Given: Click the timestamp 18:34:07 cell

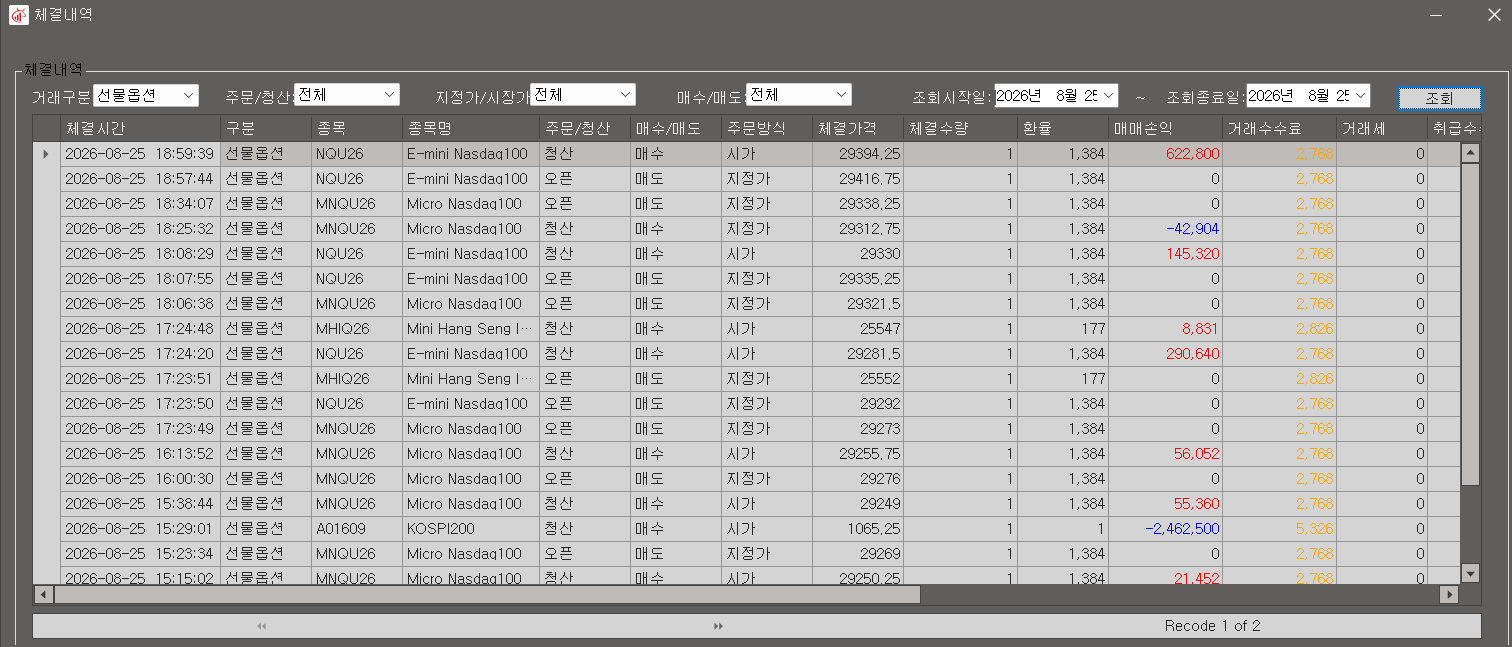Looking at the screenshot, I should tap(141, 204).
